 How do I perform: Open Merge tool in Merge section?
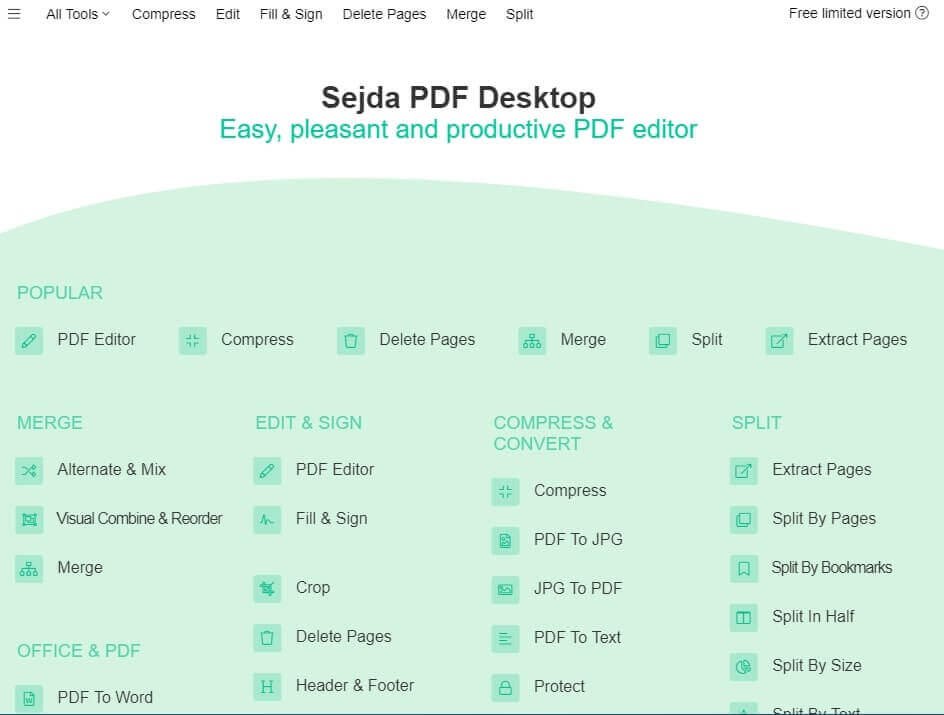click(x=80, y=568)
